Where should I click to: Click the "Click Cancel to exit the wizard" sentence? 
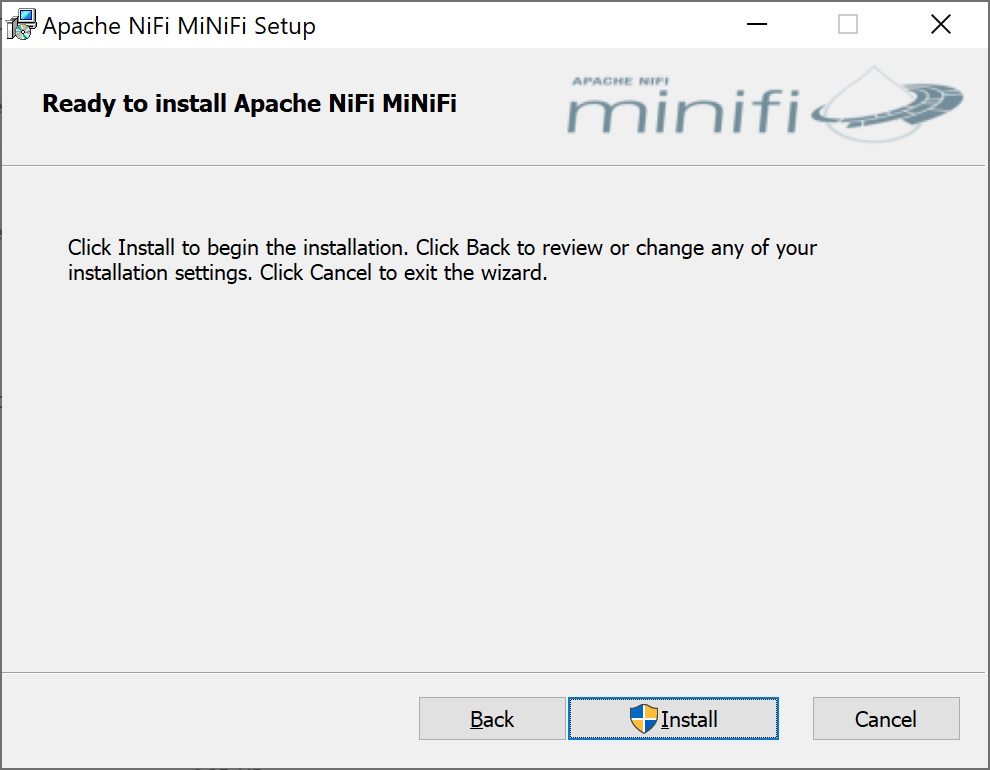tap(404, 273)
